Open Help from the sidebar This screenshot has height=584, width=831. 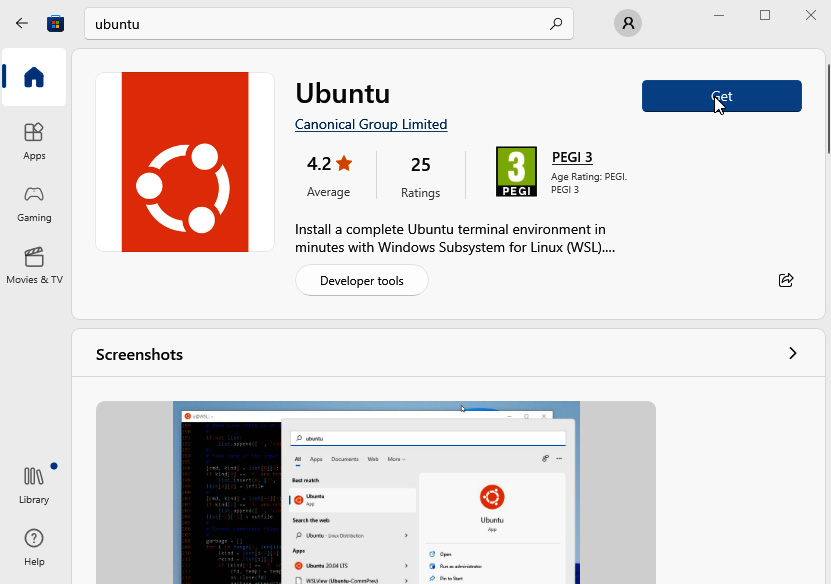tap(34, 547)
